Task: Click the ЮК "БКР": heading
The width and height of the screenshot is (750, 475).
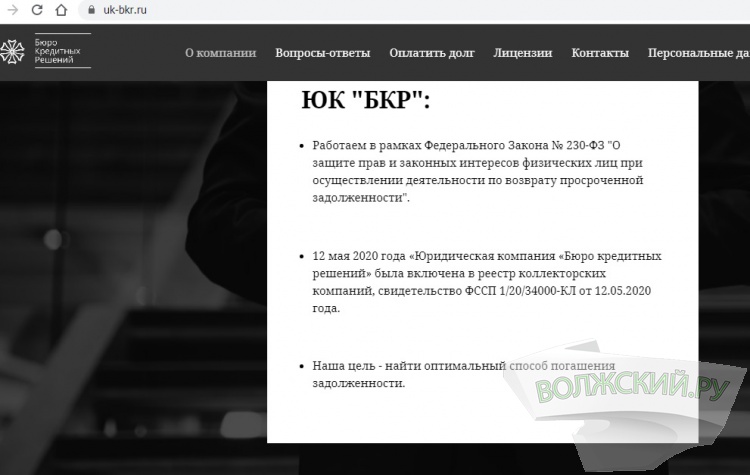Action: (365, 100)
